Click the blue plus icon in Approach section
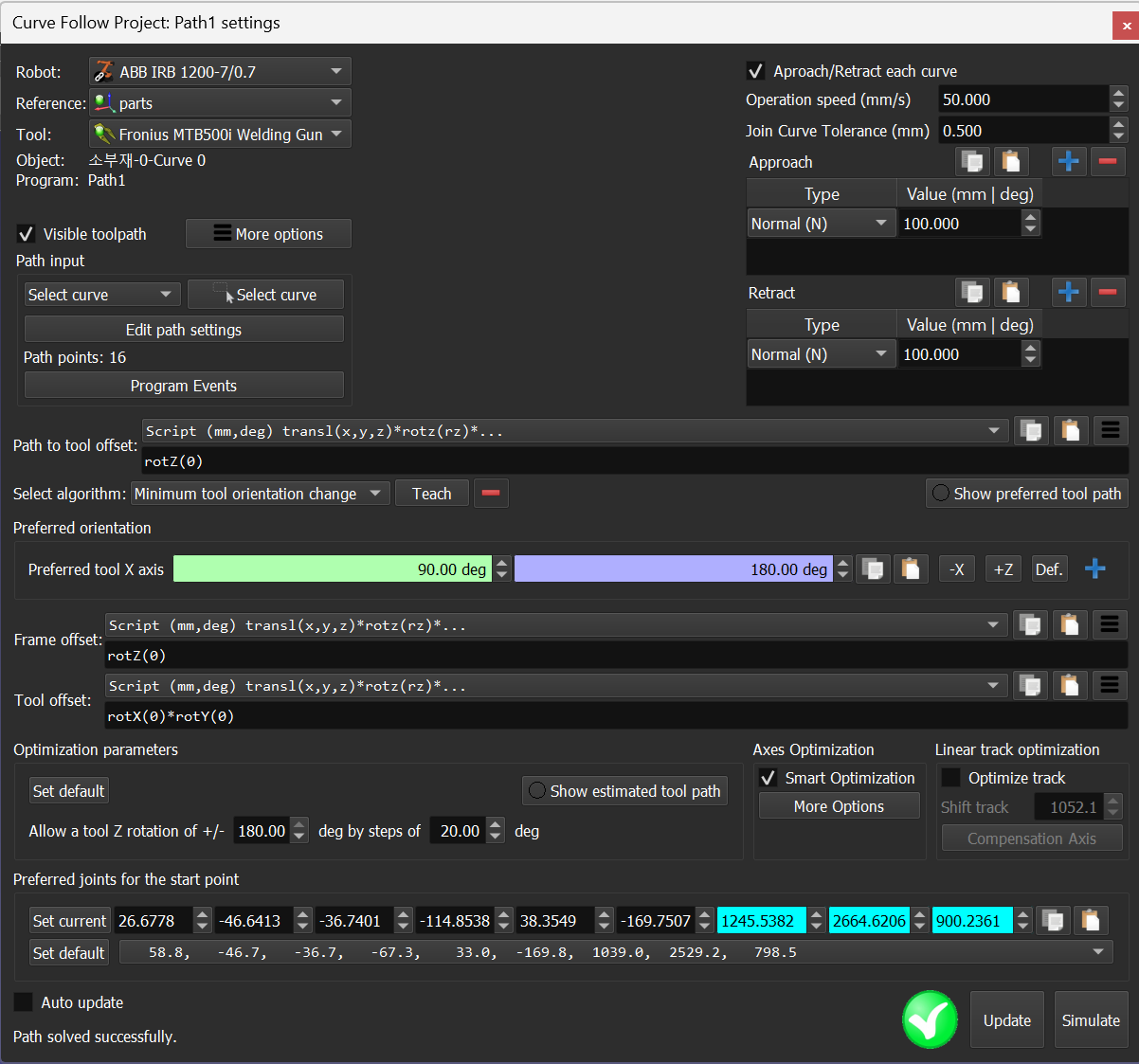Image resolution: width=1139 pixels, height=1064 pixels. tap(1068, 162)
